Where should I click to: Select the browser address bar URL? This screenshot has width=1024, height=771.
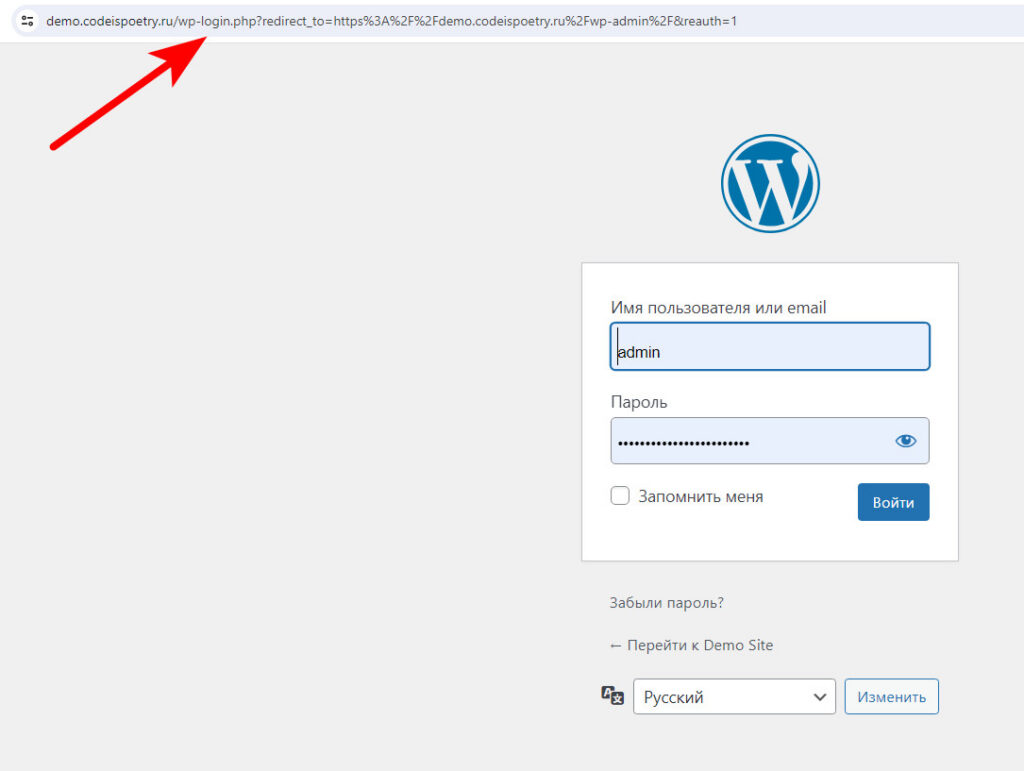tap(392, 21)
